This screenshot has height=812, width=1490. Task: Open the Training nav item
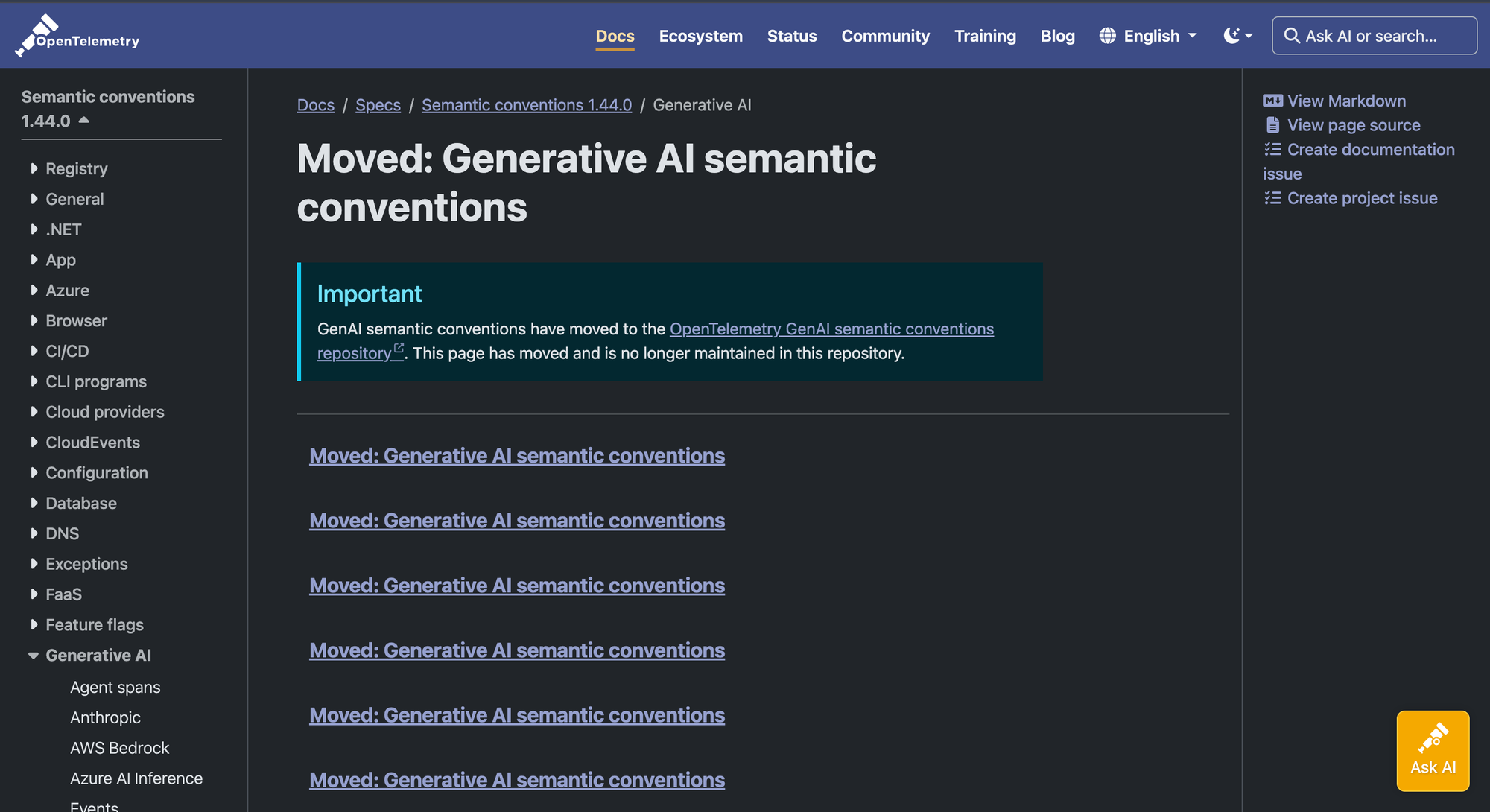pos(985,36)
